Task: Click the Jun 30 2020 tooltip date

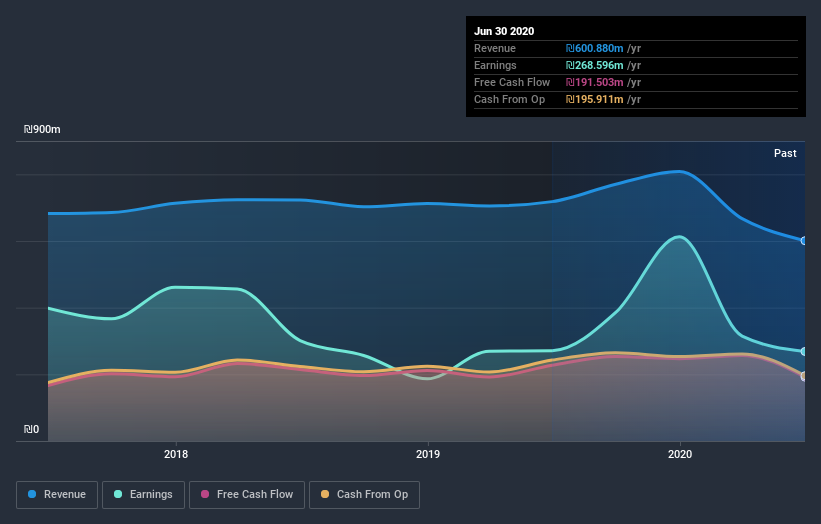Action: [504, 31]
